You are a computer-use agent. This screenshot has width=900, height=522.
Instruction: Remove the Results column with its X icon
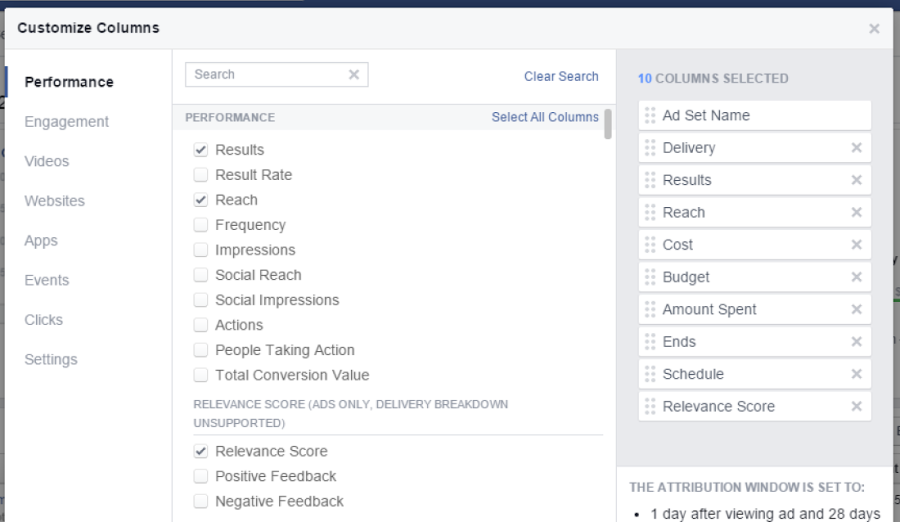pyautogui.click(x=856, y=180)
